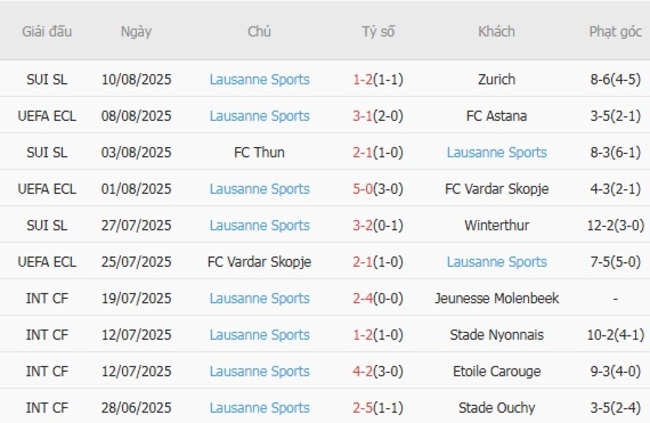Image resolution: width=650 pixels, height=423 pixels.
Task: Click the 'Phạt góc' column header
Action: pos(615,31)
